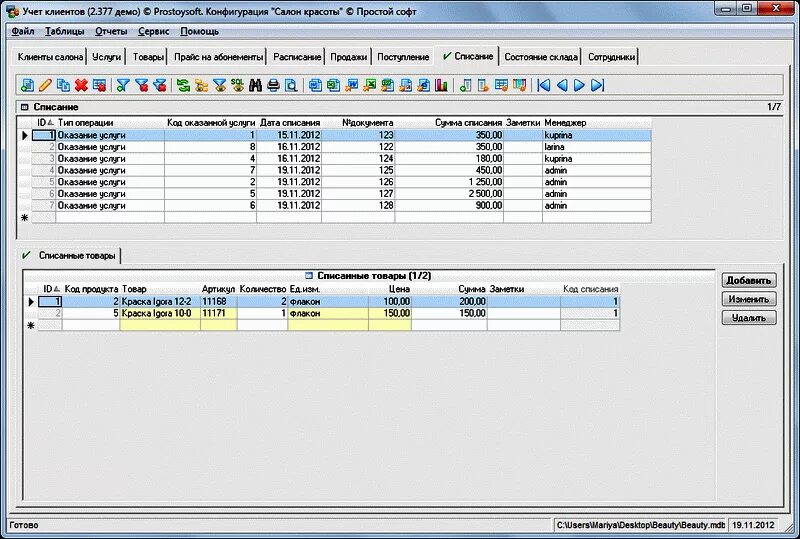The width and height of the screenshot is (800, 539).
Task: Switch to the Услуги tab
Action: 107,57
